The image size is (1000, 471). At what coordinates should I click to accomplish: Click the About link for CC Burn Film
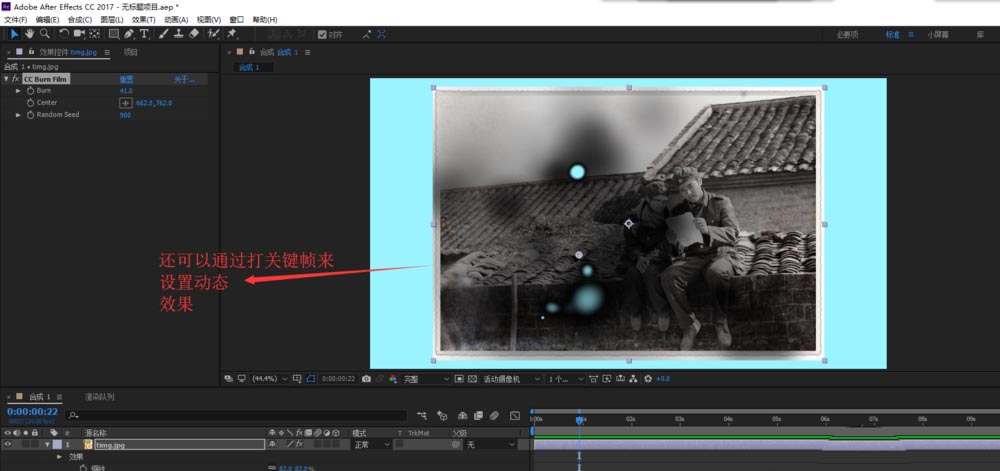click(185, 80)
